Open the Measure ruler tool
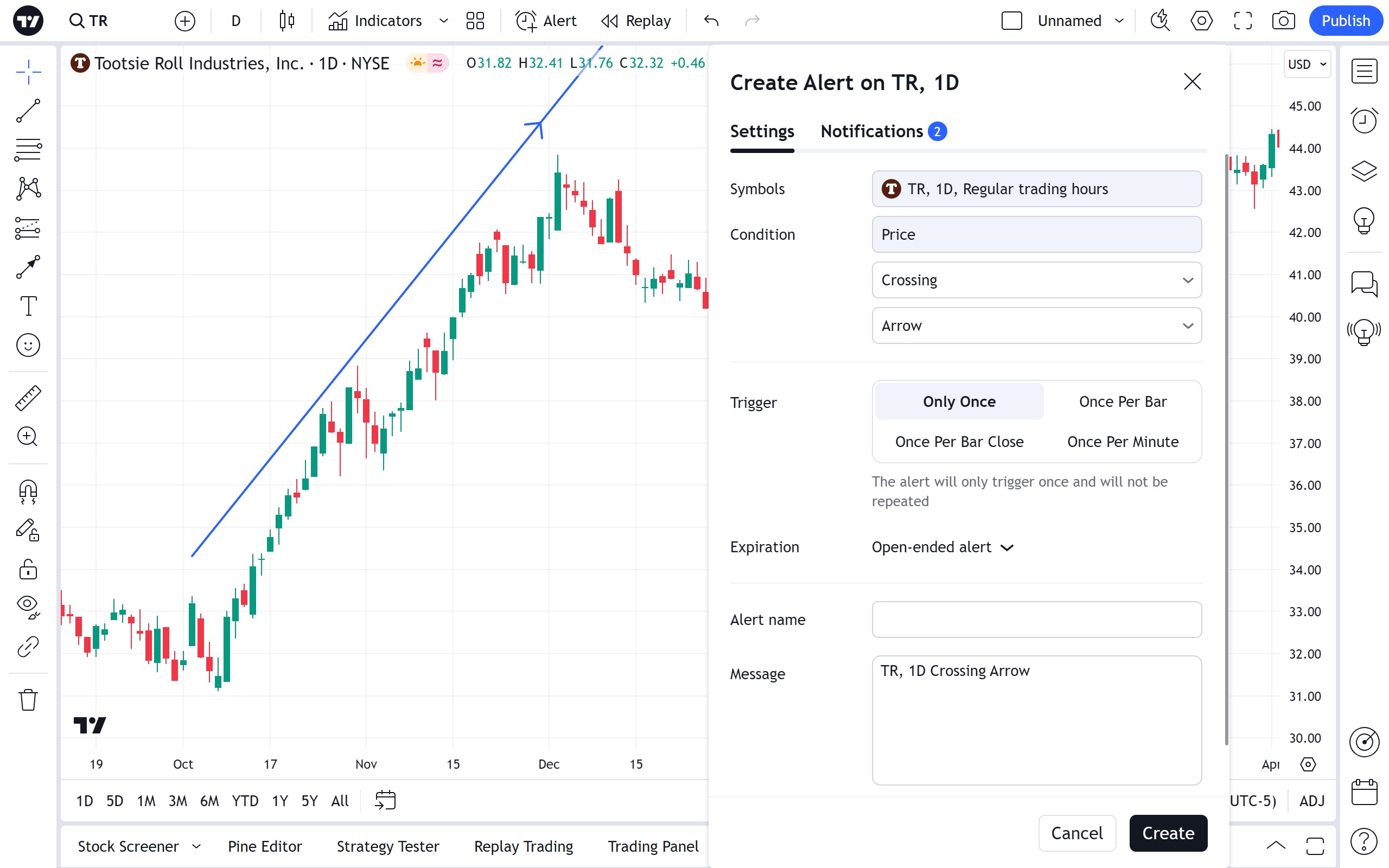Viewport: 1389px width, 868px height. pyautogui.click(x=28, y=398)
